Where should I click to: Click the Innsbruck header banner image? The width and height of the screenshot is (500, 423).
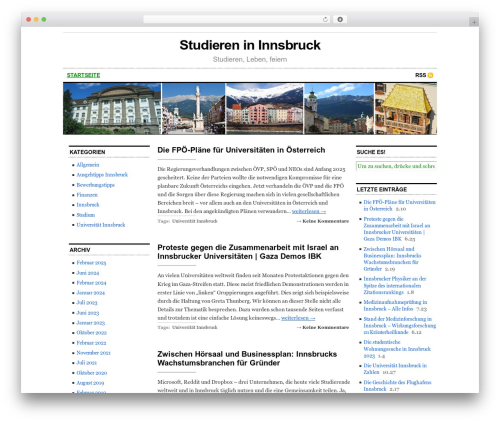(x=250, y=109)
